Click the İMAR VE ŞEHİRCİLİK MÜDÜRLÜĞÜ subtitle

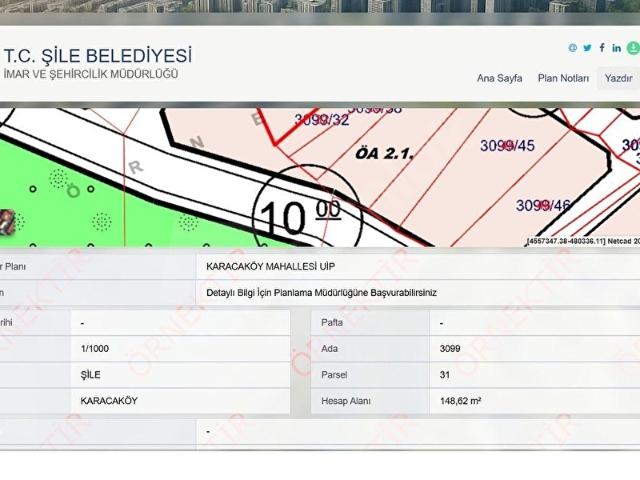(x=91, y=74)
